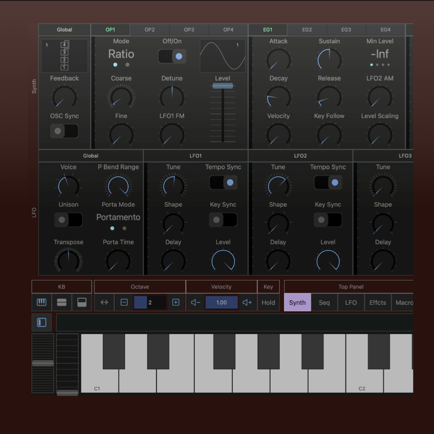Toggle LFO2 Tempo Sync switch

[328, 182]
